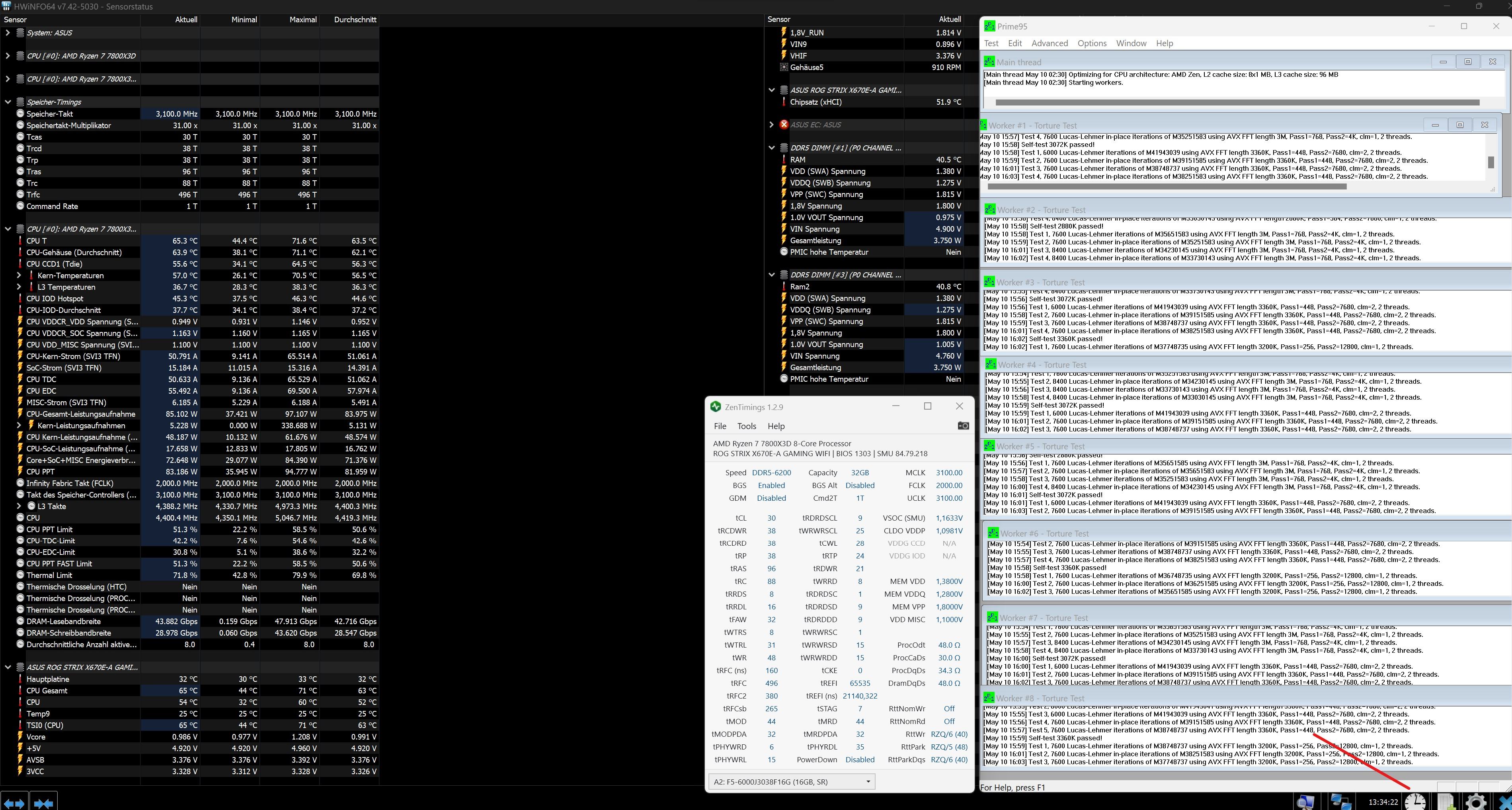The height and width of the screenshot is (810, 1512).
Task: Click the red error icon beside ASUS EC: ASUS
Action: point(784,125)
